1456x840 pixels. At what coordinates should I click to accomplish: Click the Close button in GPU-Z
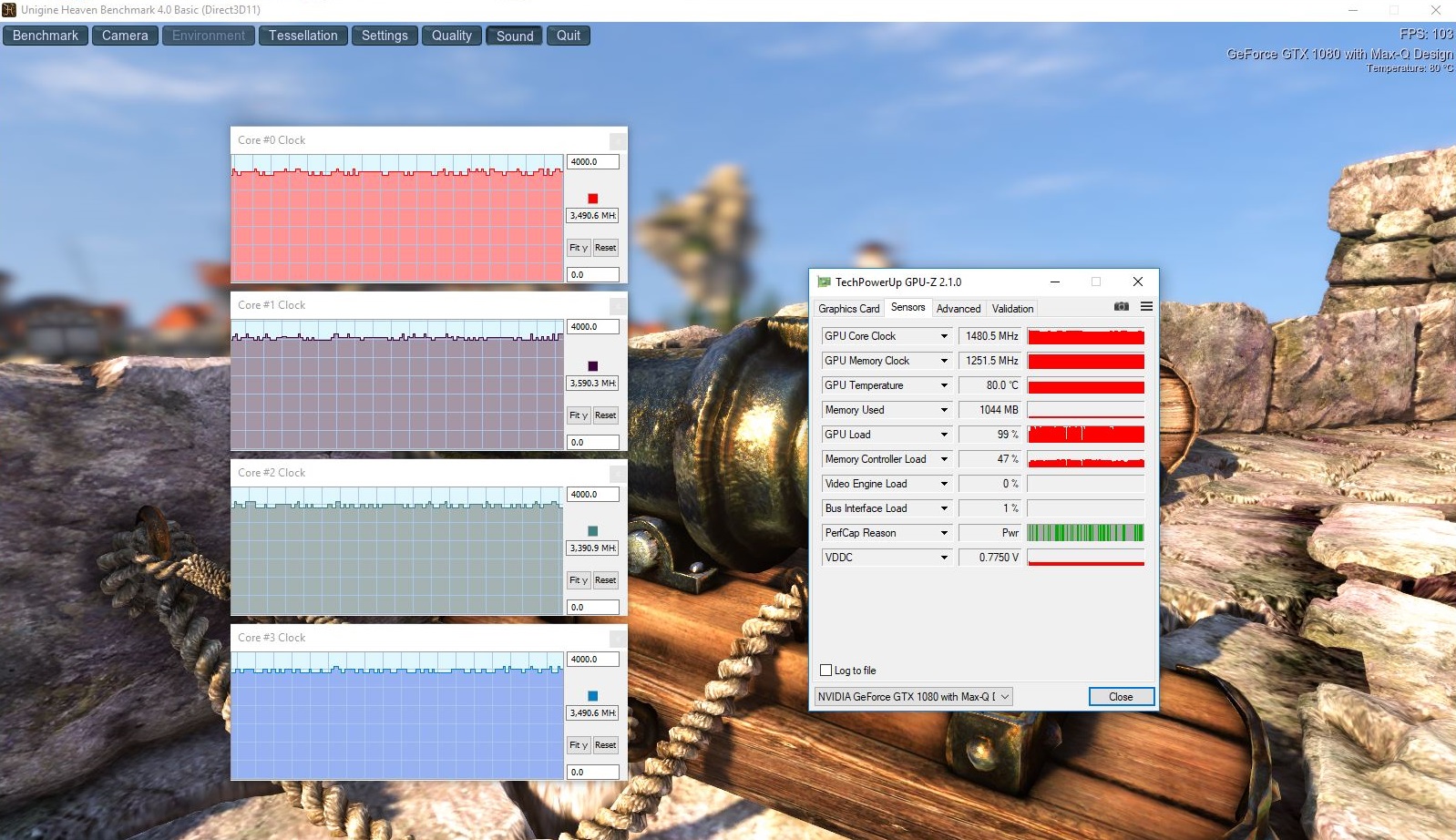(1122, 697)
